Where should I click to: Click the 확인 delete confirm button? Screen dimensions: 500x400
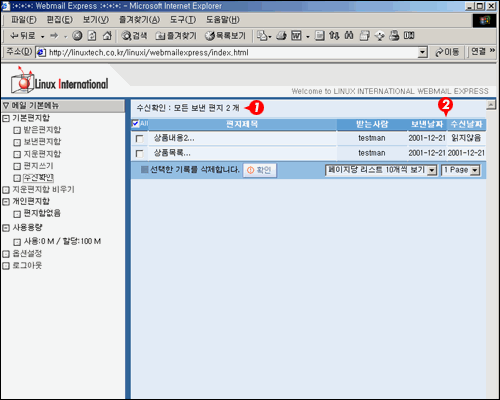[x=260, y=170]
